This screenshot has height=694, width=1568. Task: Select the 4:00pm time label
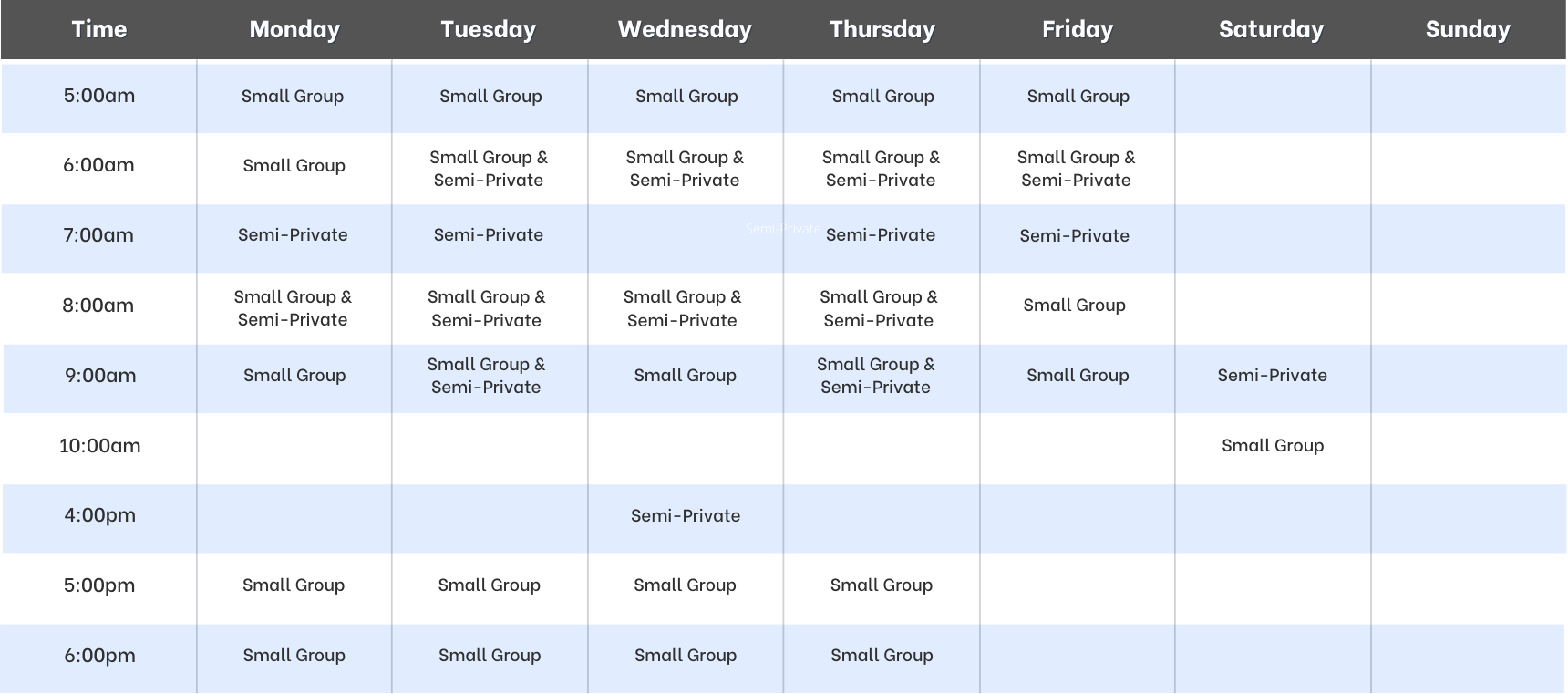pos(99,514)
